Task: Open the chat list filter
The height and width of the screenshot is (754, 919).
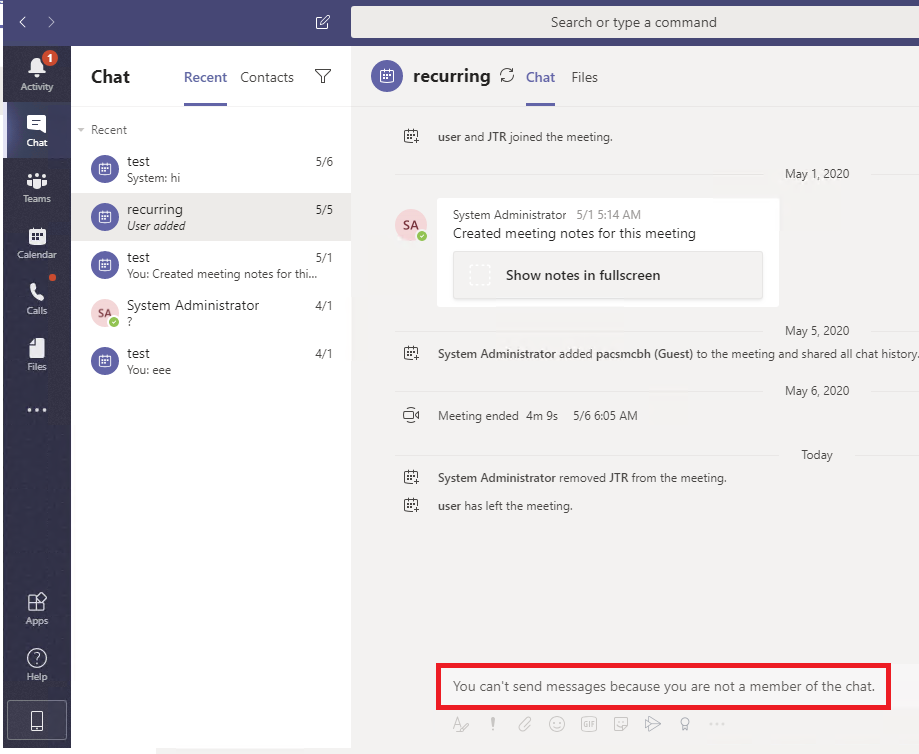Action: point(323,76)
